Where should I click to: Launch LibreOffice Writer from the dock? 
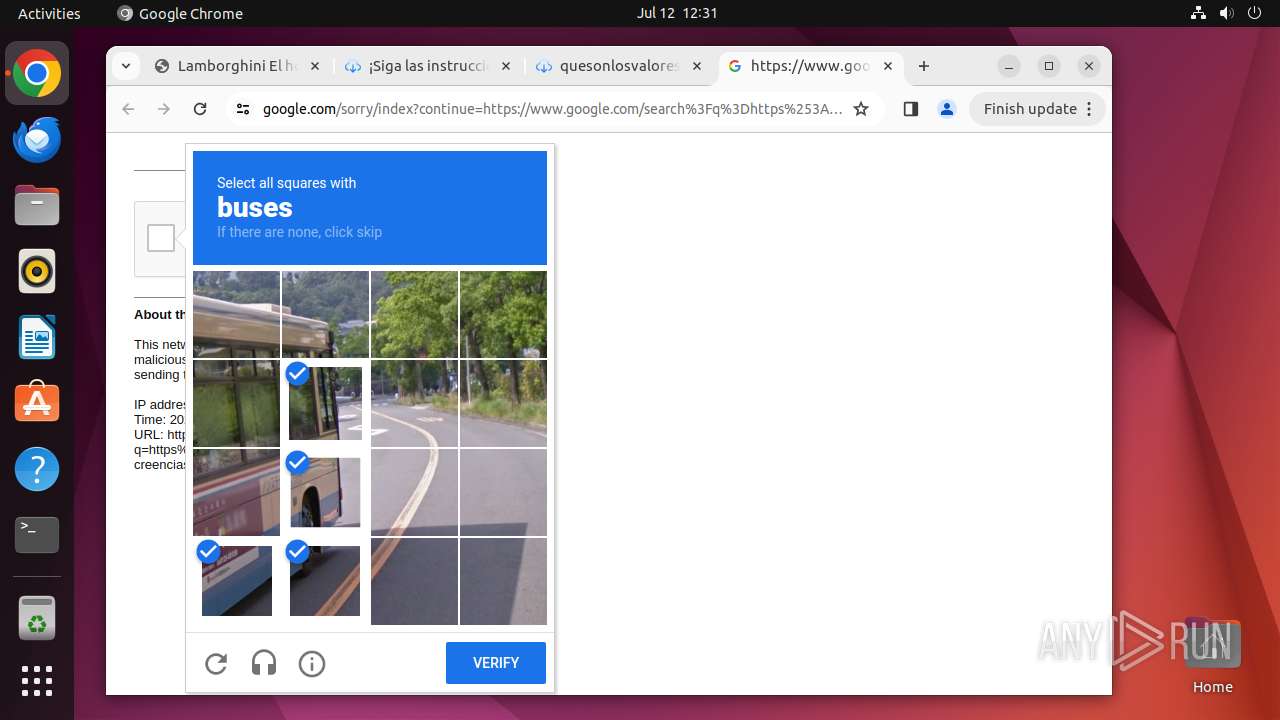click(37, 337)
